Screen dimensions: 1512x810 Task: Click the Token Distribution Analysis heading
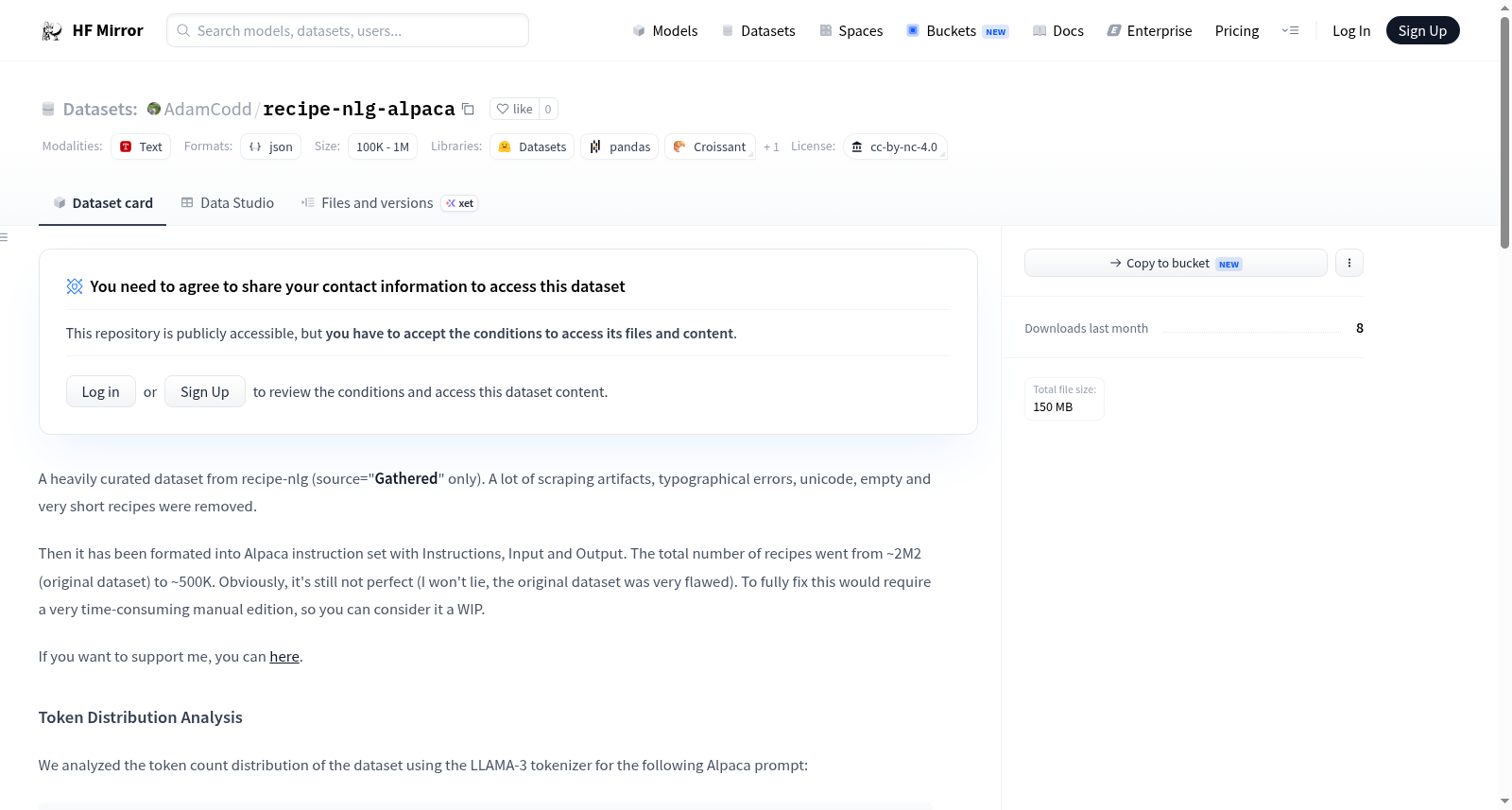pyautogui.click(x=141, y=717)
